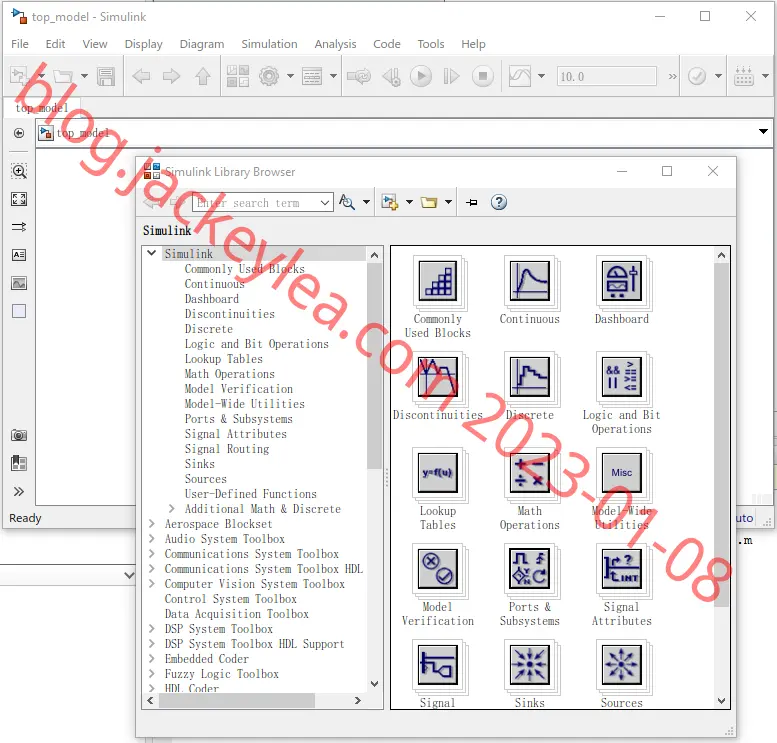Viewport: 777px width, 743px height.
Task: Open the search term dropdown arrow
Action: (325, 203)
